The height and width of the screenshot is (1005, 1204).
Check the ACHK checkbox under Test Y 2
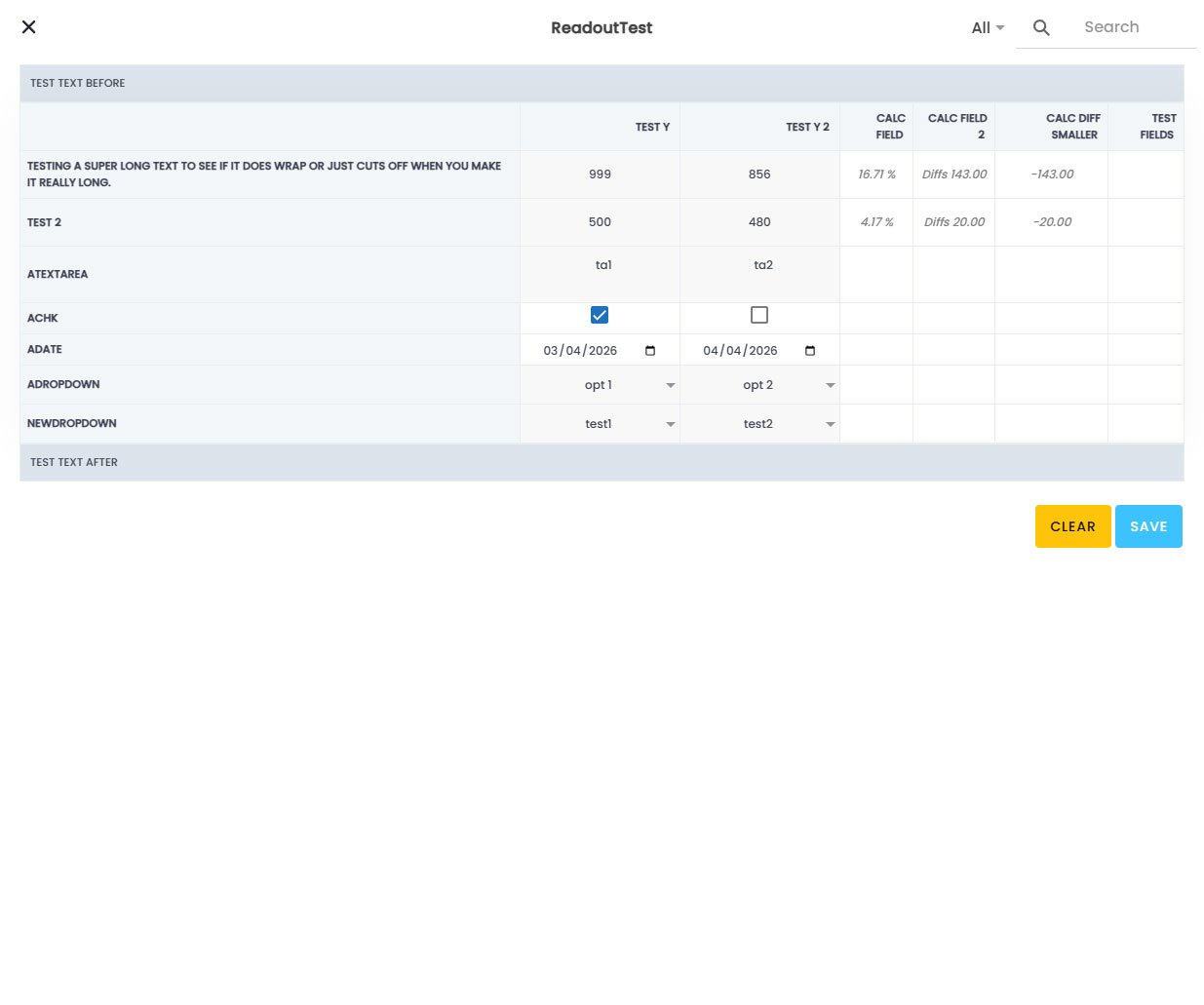[x=759, y=315]
